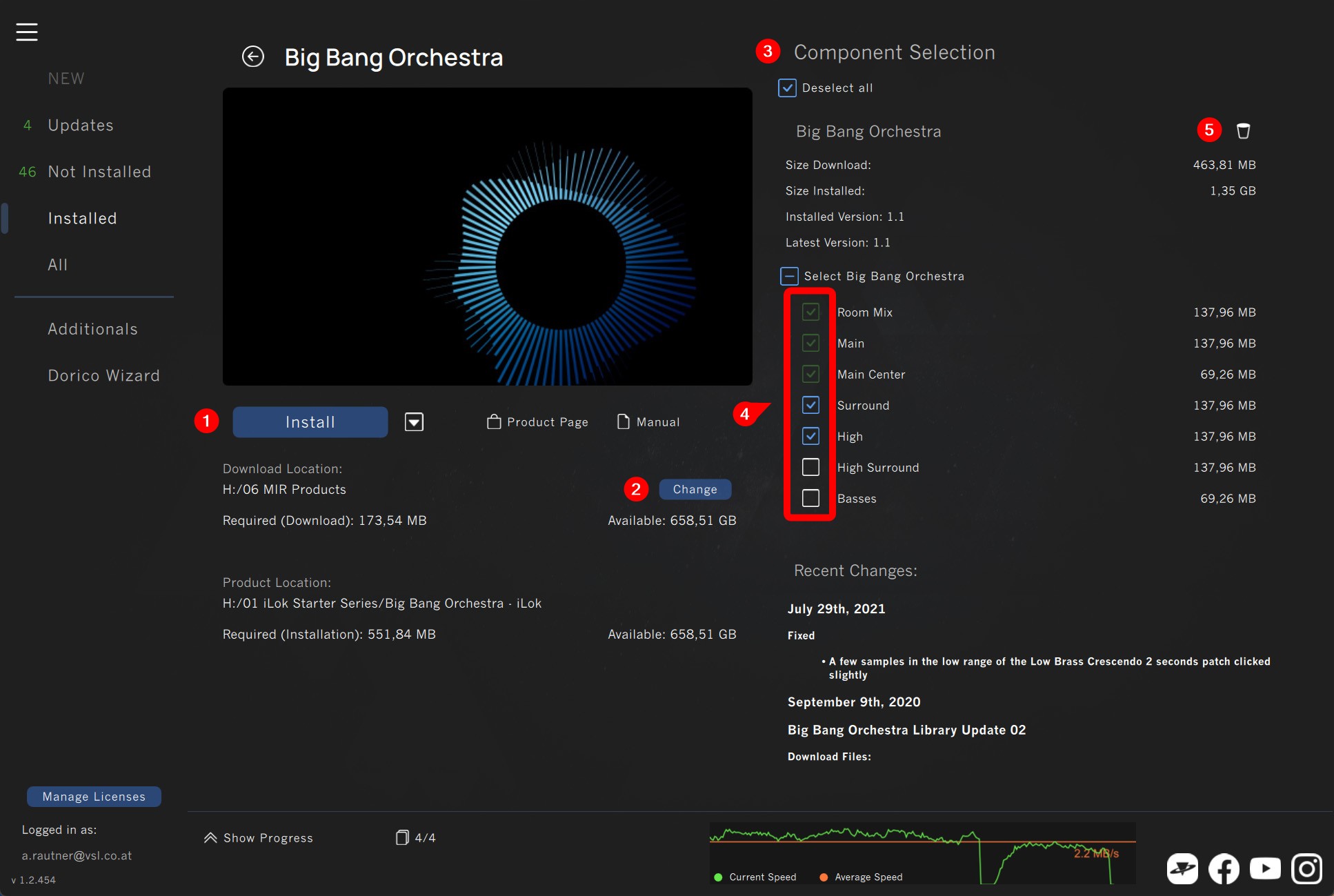The height and width of the screenshot is (896, 1334).
Task: Open the install options dropdown arrow
Action: coord(414,422)
